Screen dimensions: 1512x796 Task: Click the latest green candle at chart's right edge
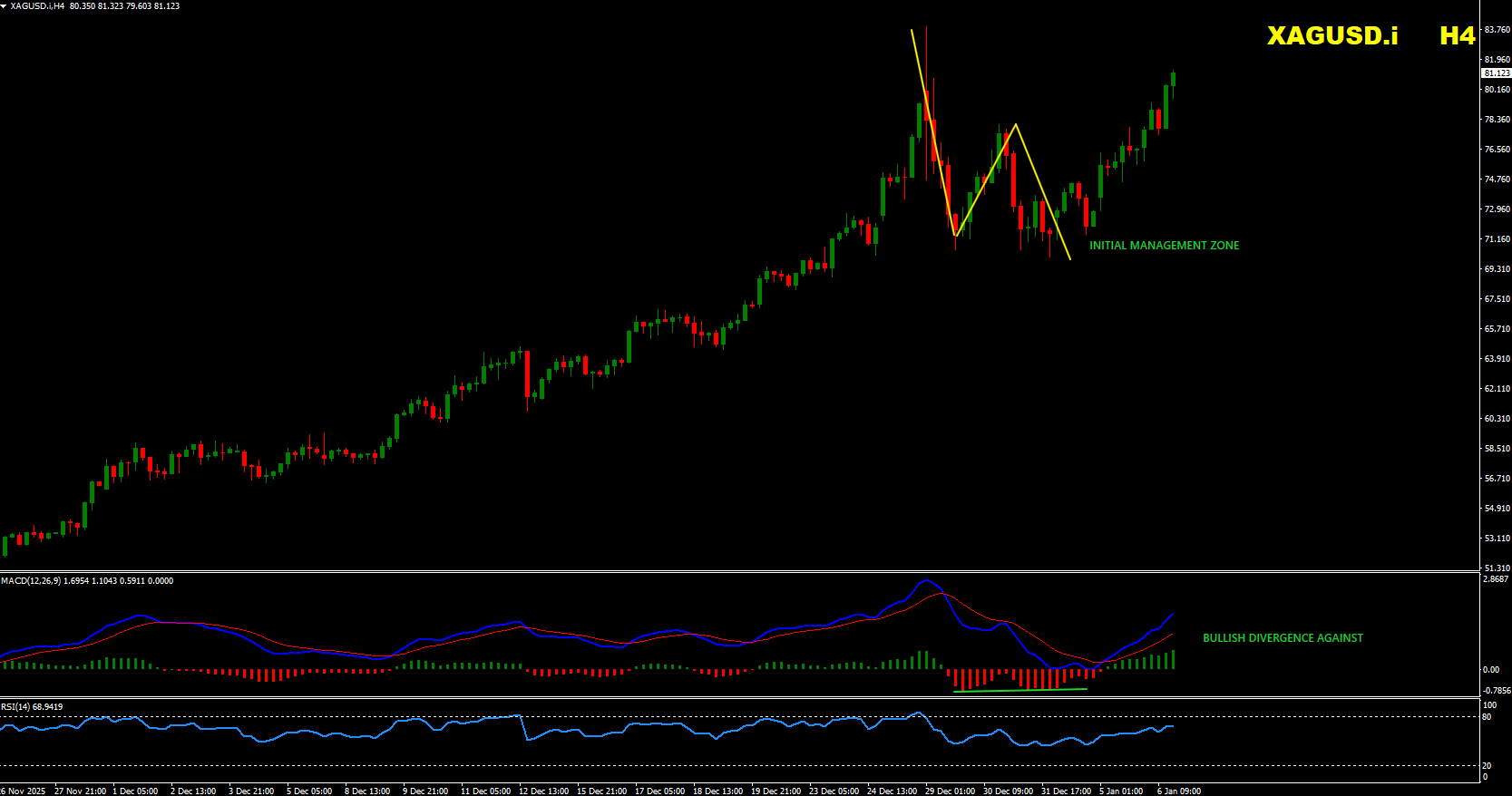pos(1173,80)
